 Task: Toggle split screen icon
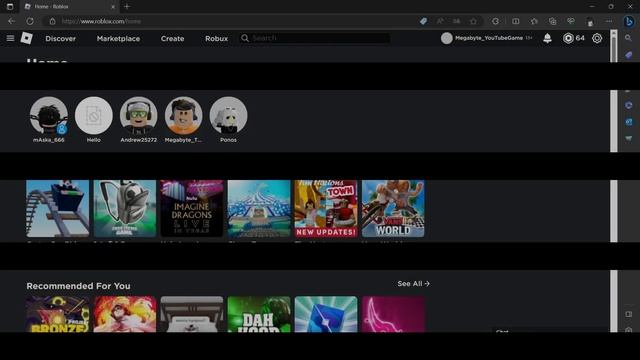[516, 21]
